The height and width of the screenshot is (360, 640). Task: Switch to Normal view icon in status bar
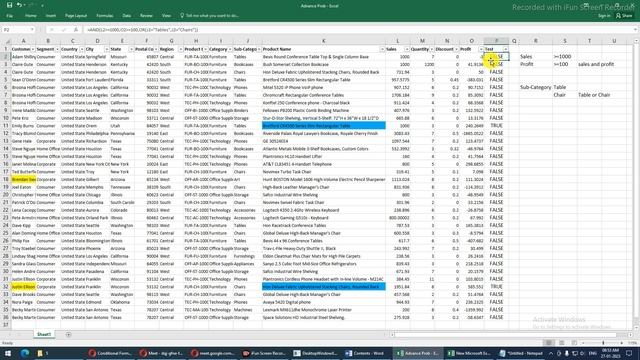[549, 343]
